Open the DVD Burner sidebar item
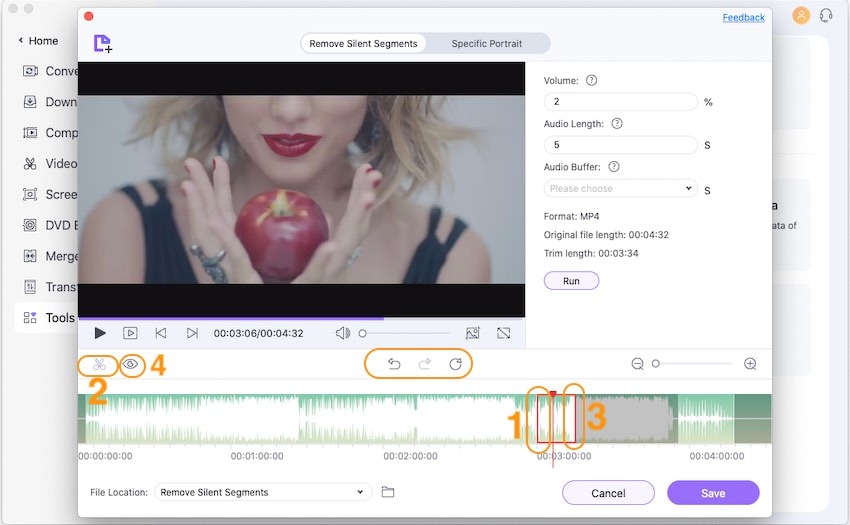850x525 pixels. click(50, 225)
